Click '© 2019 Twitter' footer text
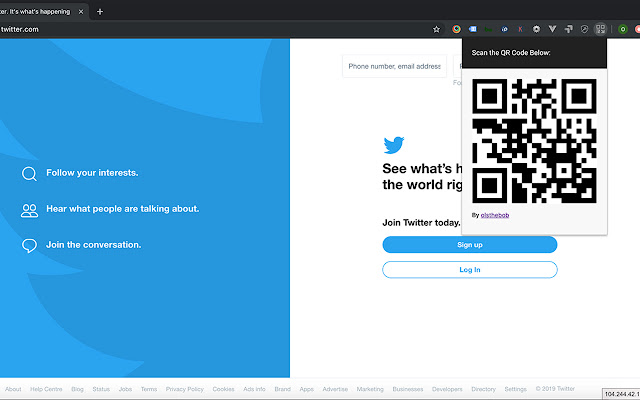The height and width of the screenshot is (400, 640). click(x=555, y=389)
